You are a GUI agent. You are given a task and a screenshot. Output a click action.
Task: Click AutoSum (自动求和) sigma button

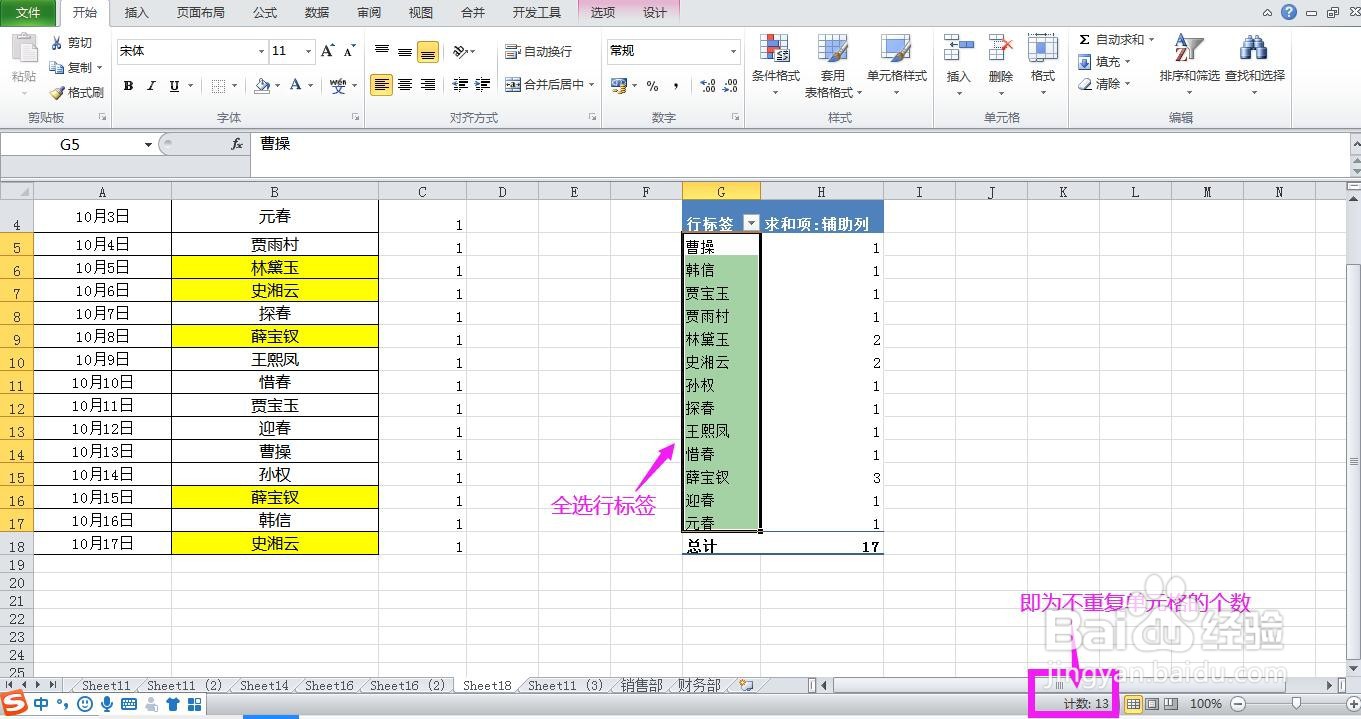(x=1109, y=40)
